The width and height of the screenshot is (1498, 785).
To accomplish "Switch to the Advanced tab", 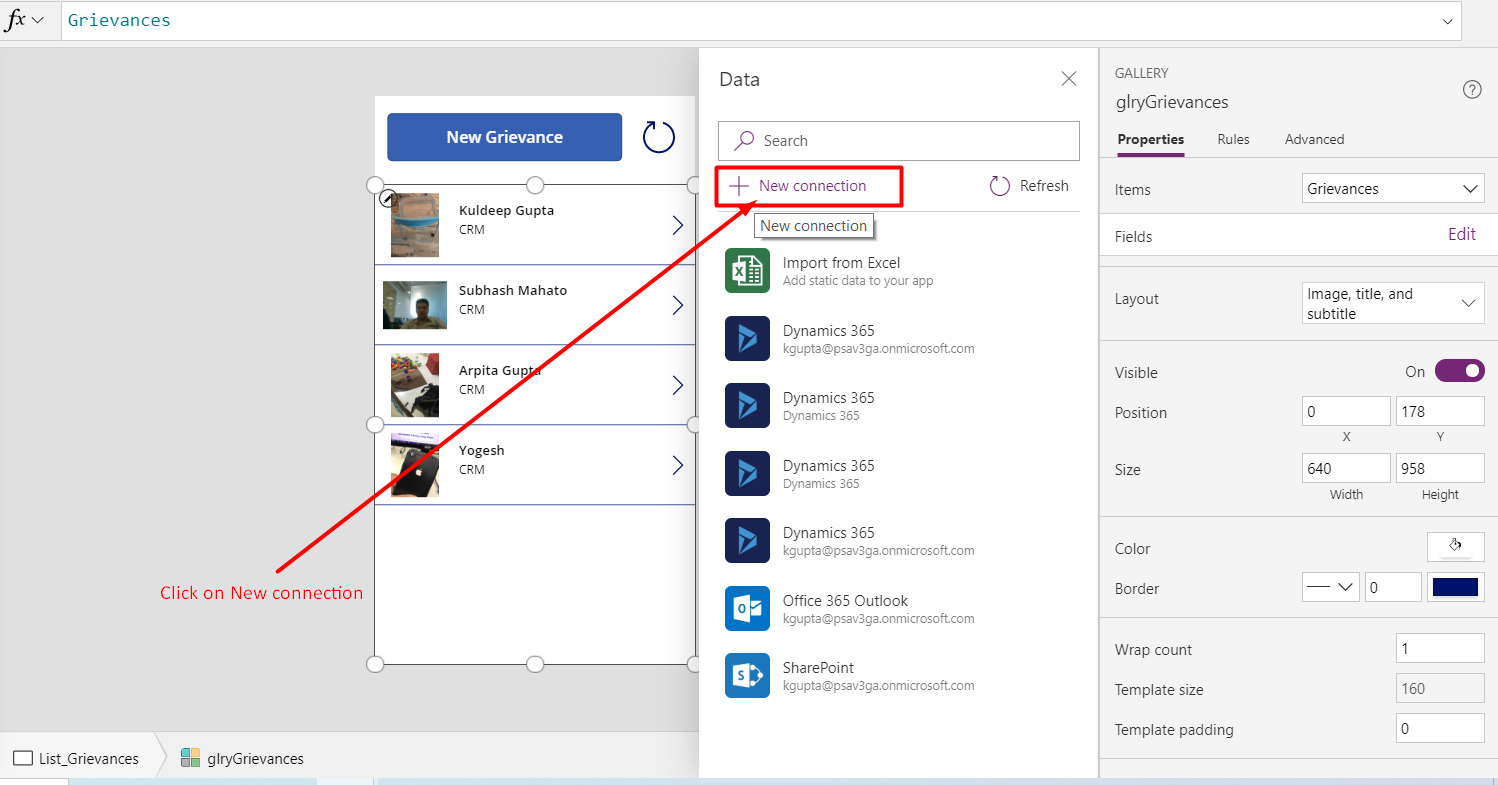I will click(x=1314, y=140).
